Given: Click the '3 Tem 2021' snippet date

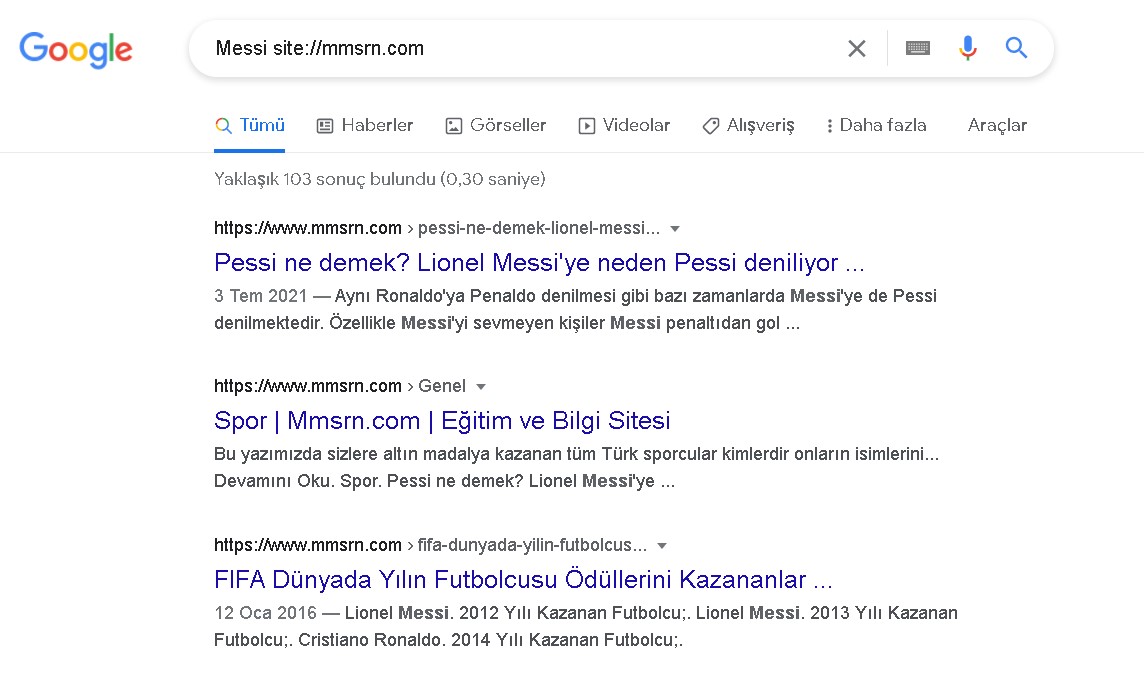Looking at the screenshot, I should [x=260, y=296].
